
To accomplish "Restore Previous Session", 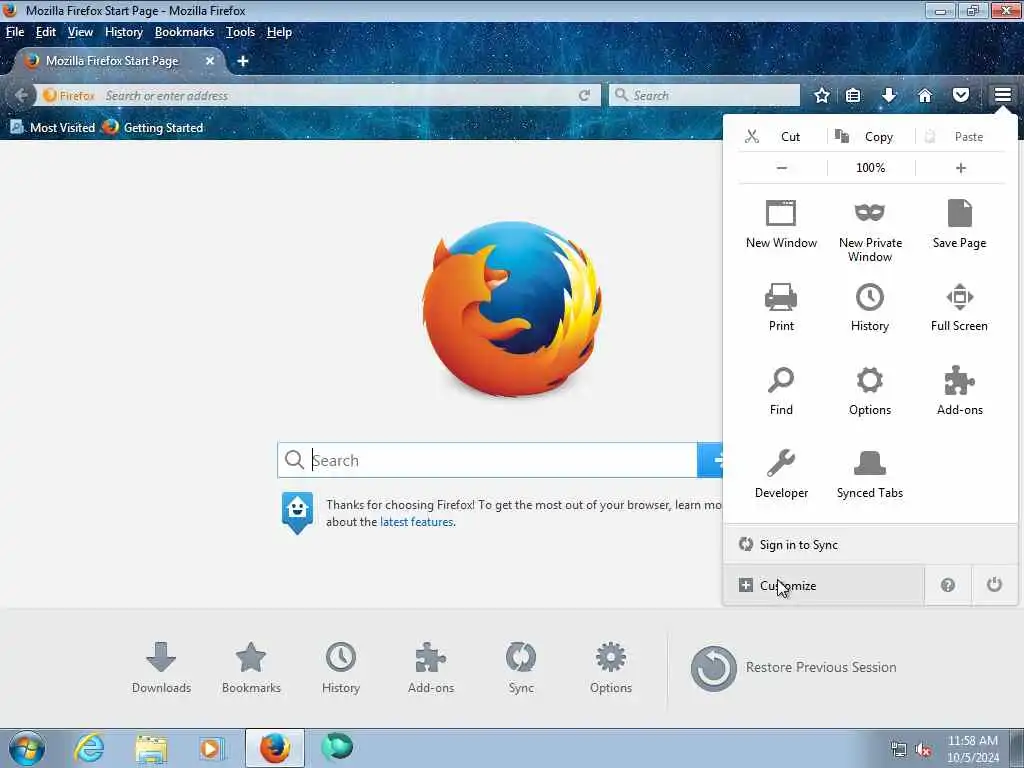I will tap(793, 667).
